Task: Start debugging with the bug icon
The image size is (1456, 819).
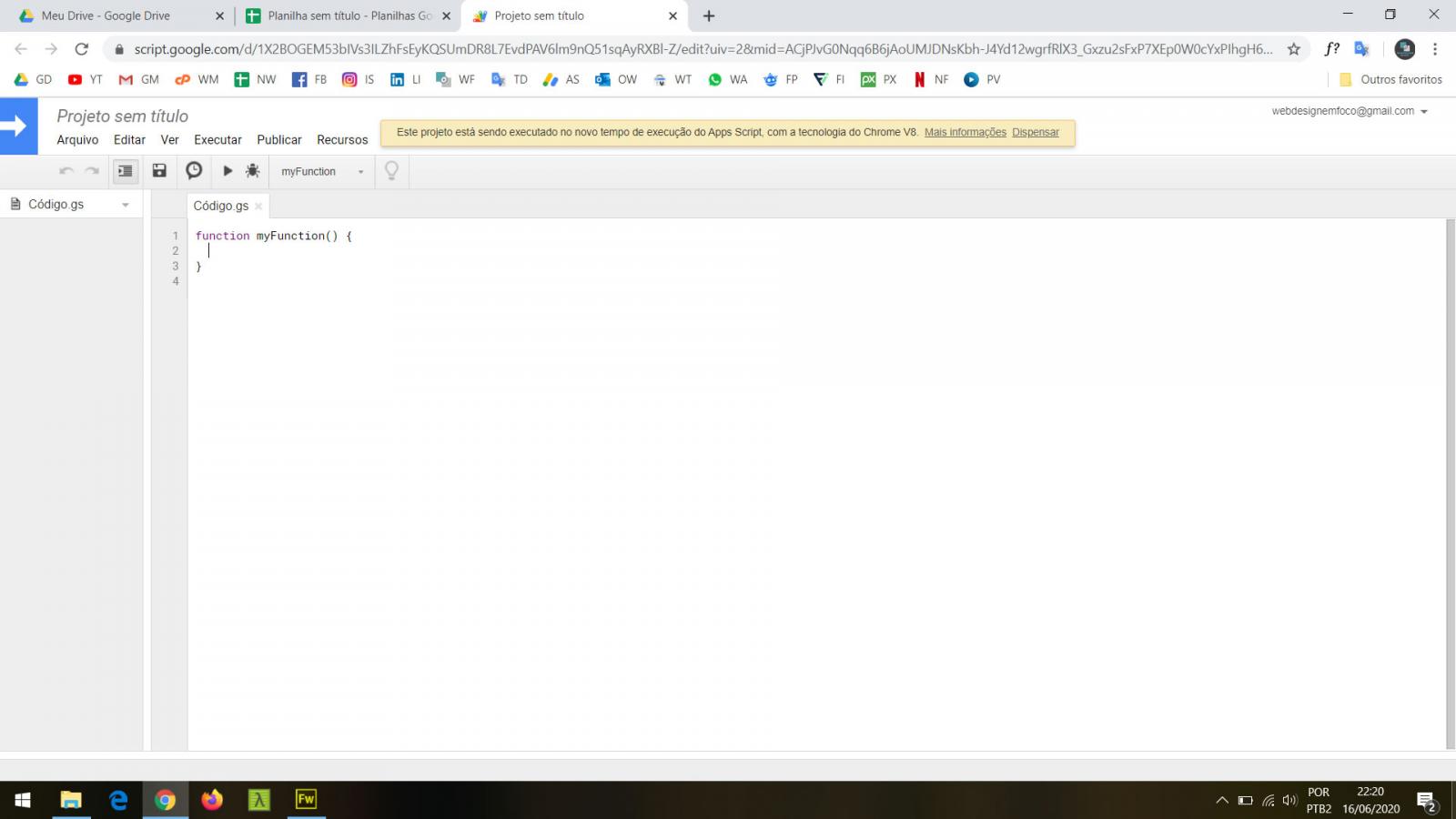Action: click(x=252, y=171)
